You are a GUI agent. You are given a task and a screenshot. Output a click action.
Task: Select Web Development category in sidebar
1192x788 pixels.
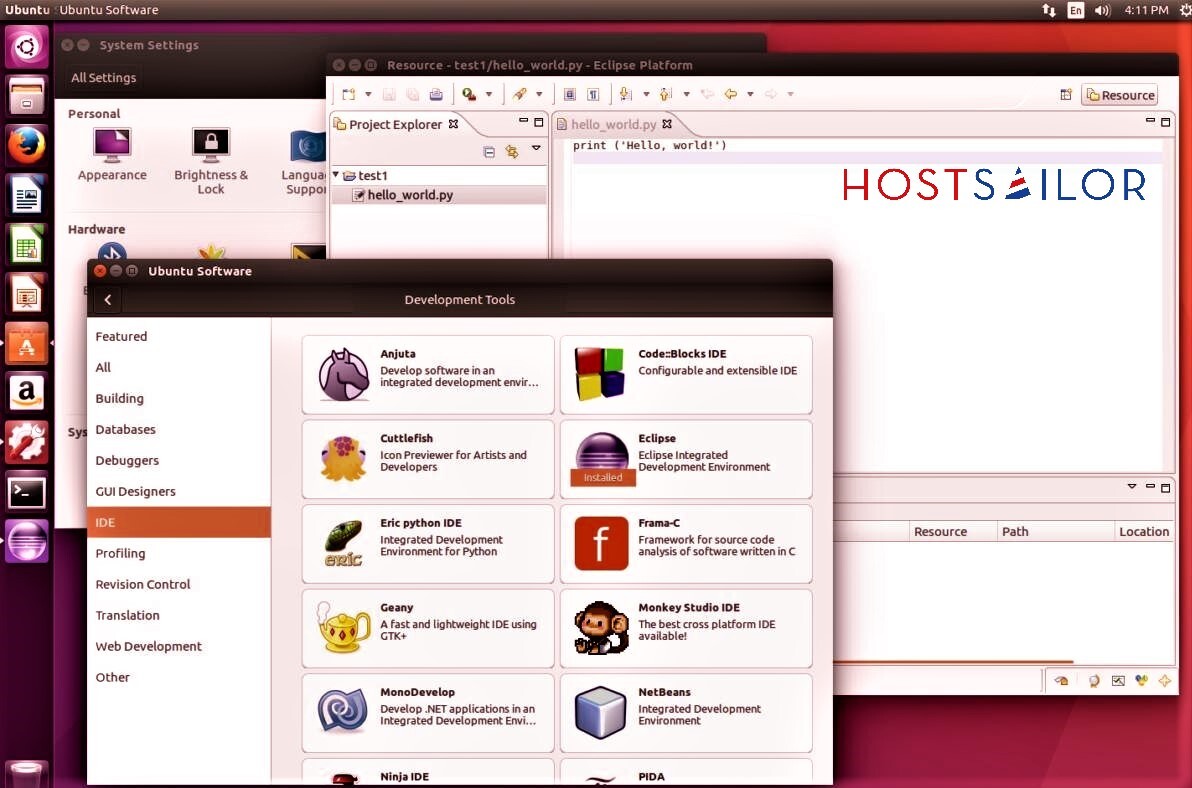tap(149, 646)
